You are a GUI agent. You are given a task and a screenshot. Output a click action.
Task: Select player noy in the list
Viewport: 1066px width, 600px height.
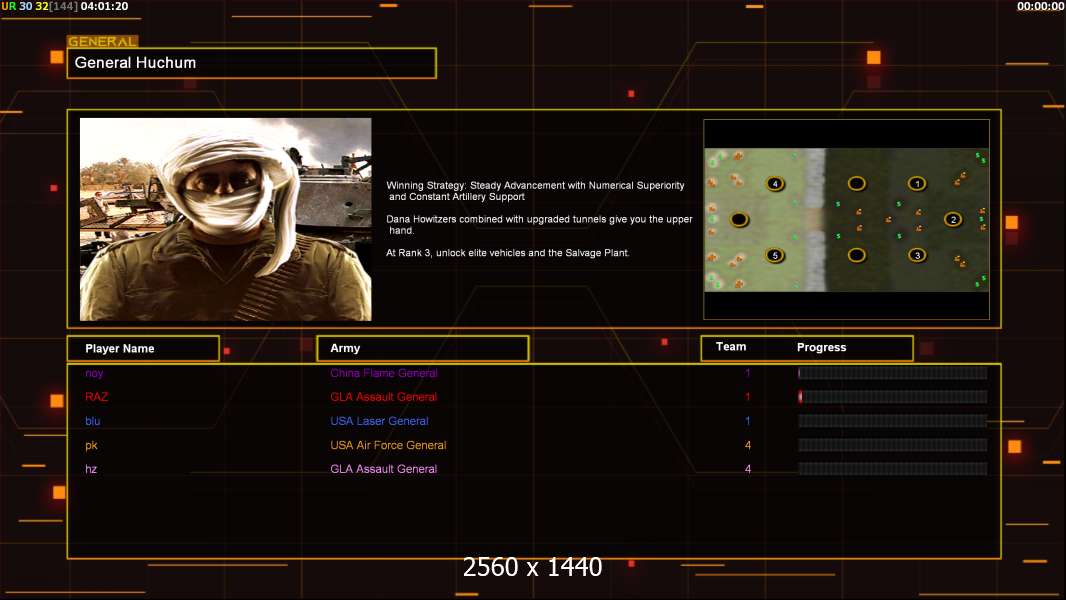pyautogui.click(x=94, y=373)
